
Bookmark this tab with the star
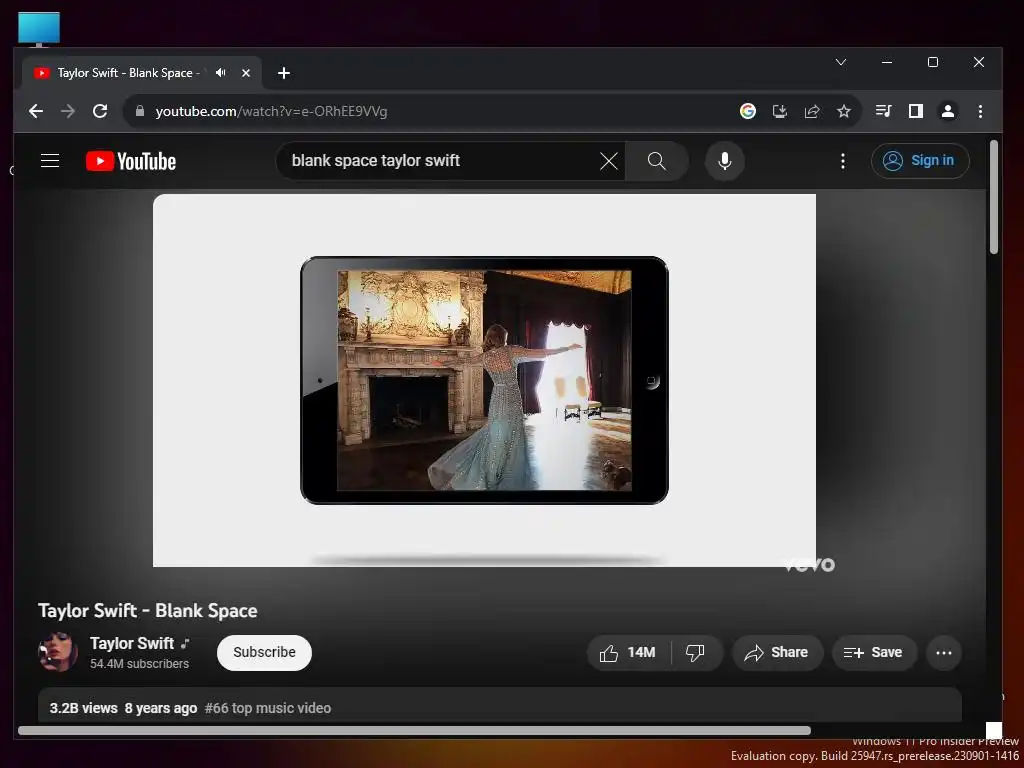point(844,111)
